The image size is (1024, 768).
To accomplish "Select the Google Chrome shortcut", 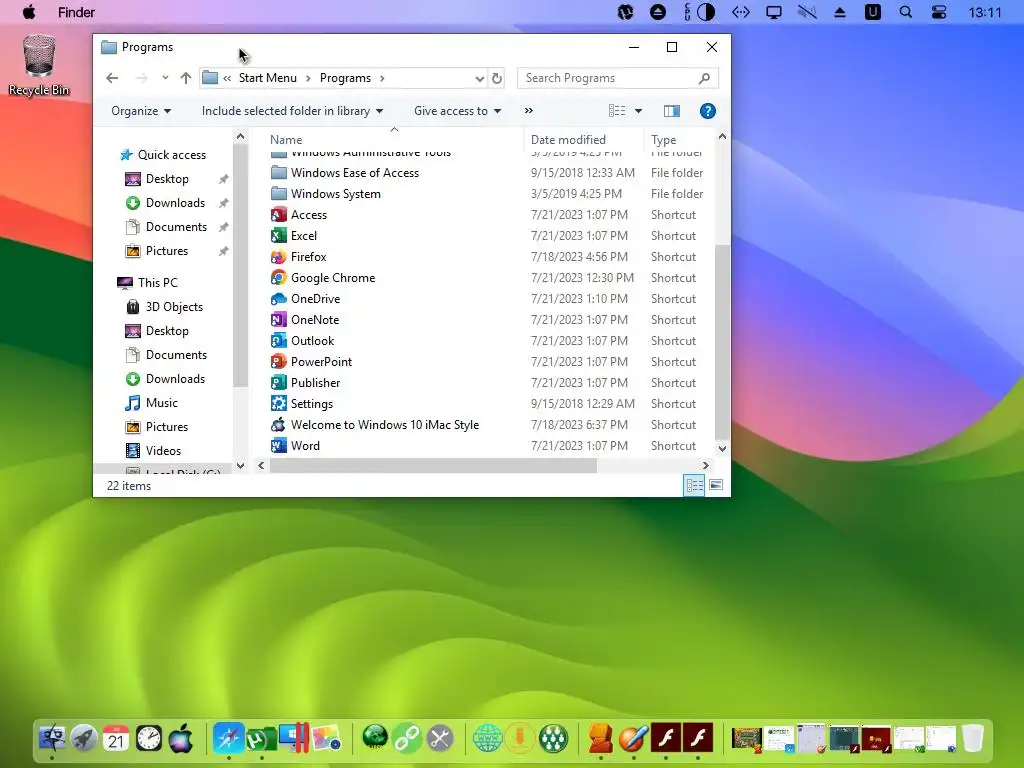I will (x=332, y=278).
